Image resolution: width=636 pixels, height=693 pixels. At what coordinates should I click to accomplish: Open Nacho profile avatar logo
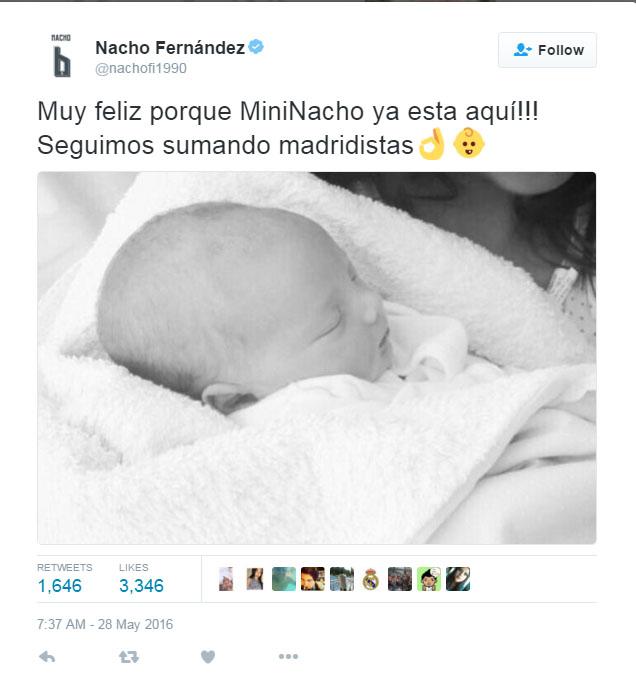point(61,56)
